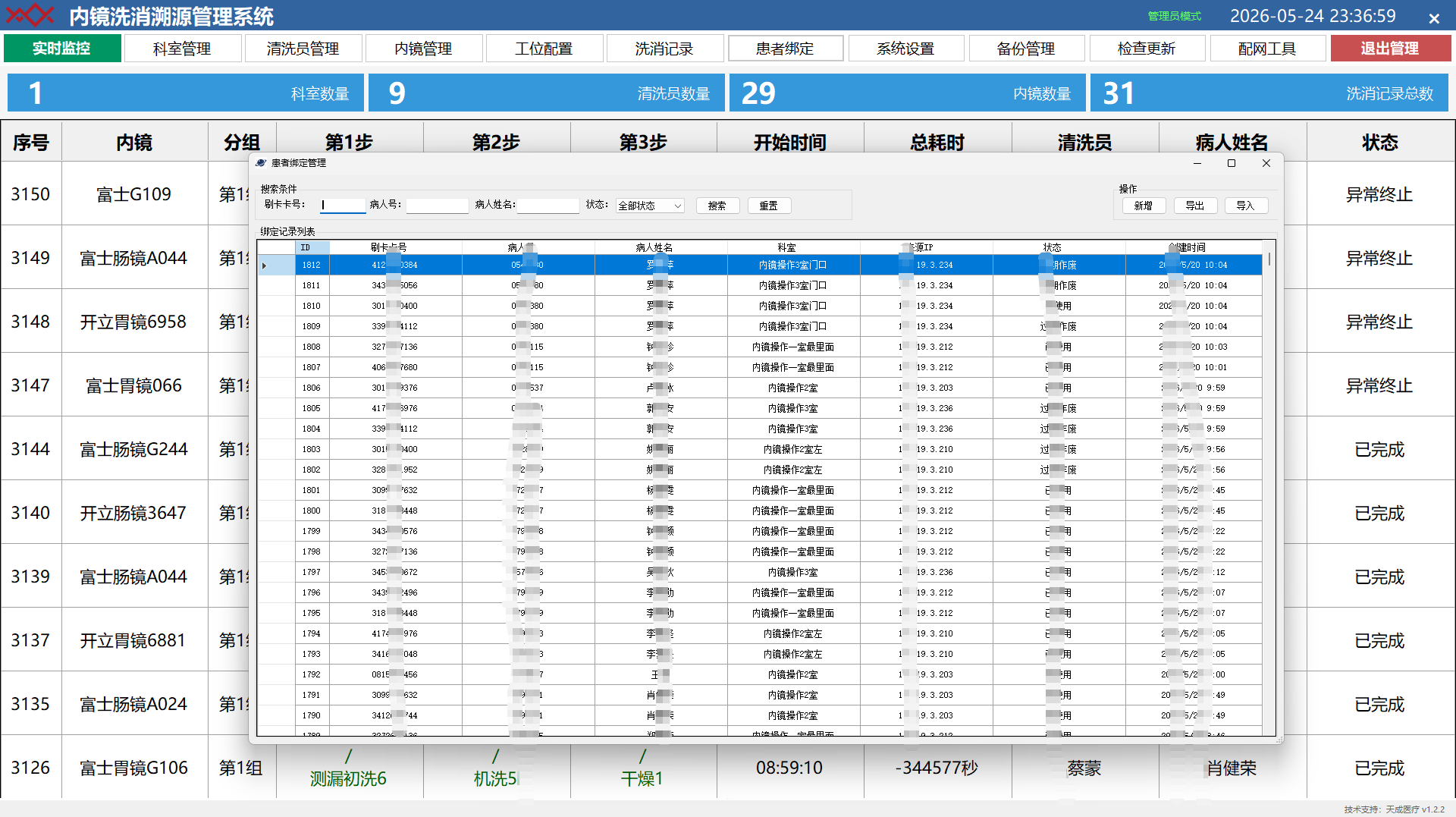Click the 病人号 input field
1456x817 pixels.
438,205
